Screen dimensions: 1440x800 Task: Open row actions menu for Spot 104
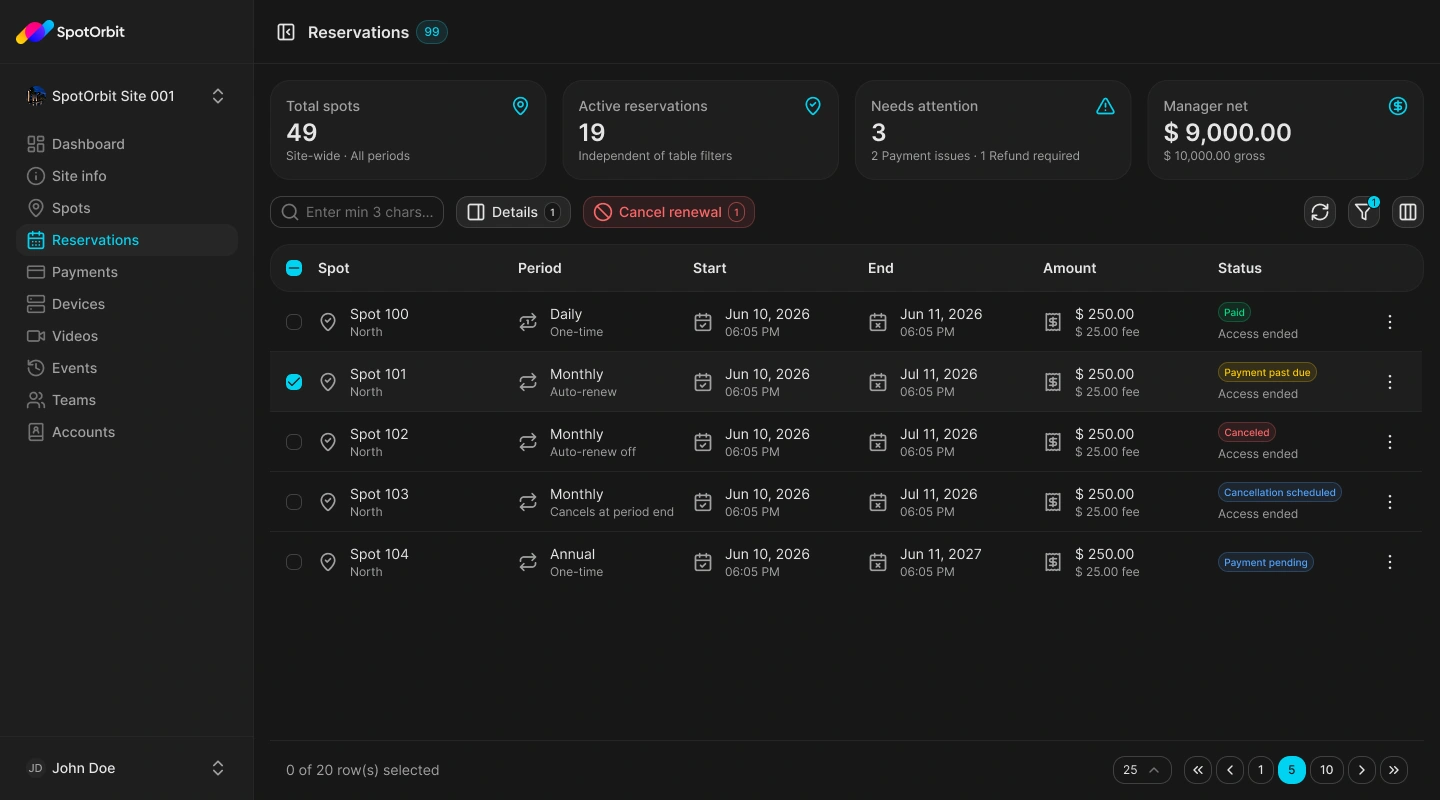[1390, 562]
